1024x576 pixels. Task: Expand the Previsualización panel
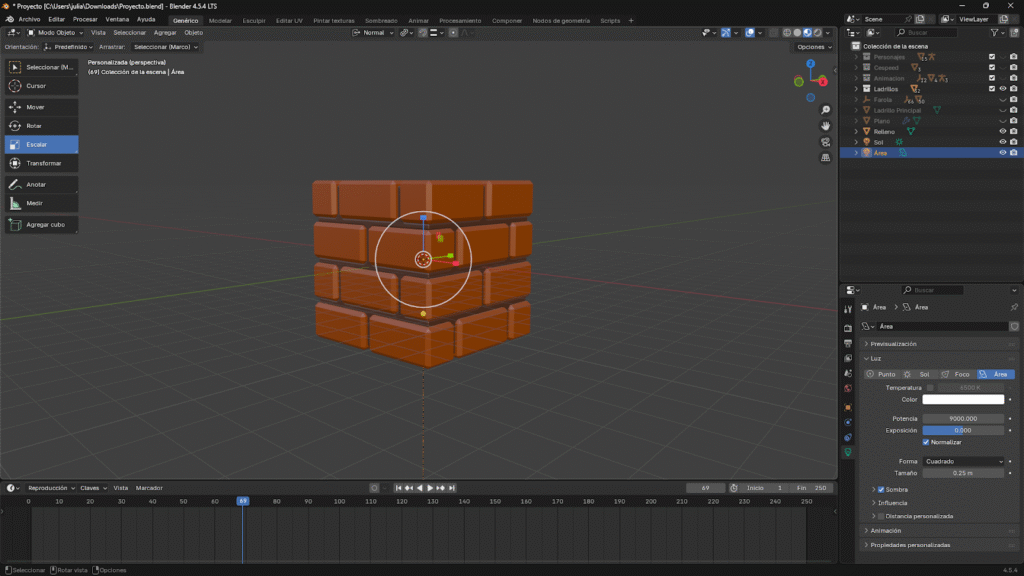(x=893, y=343)
